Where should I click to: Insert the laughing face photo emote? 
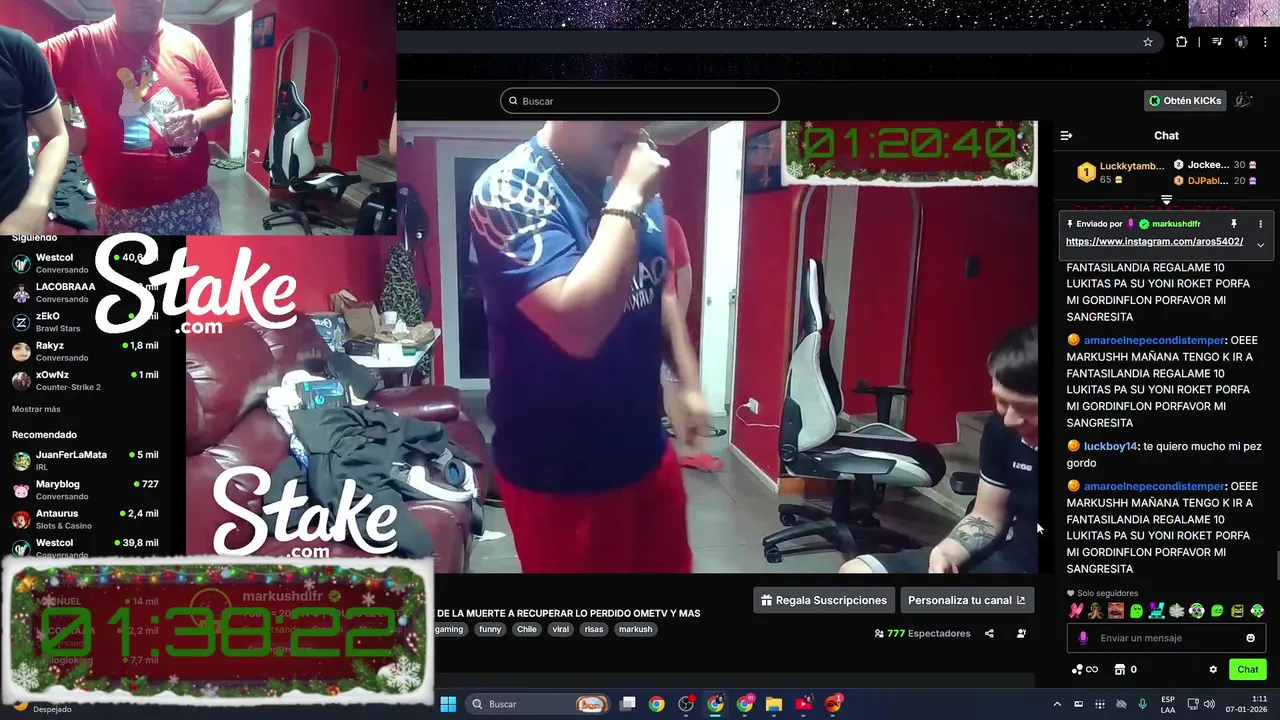point(1116,610)
